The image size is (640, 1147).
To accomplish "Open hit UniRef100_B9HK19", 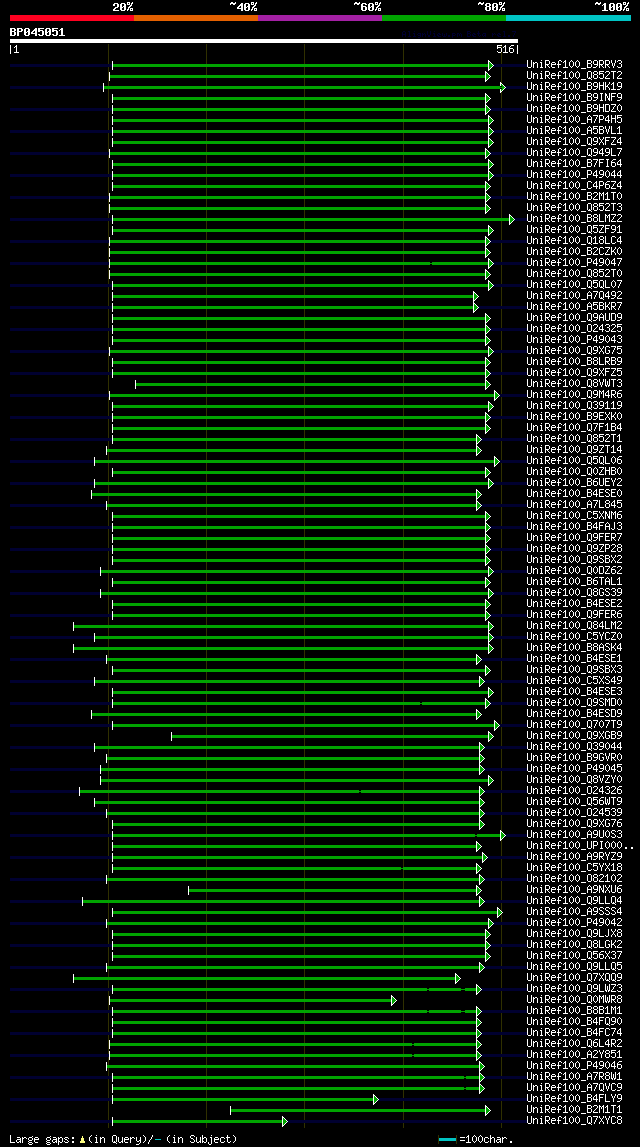I will 574,86.
